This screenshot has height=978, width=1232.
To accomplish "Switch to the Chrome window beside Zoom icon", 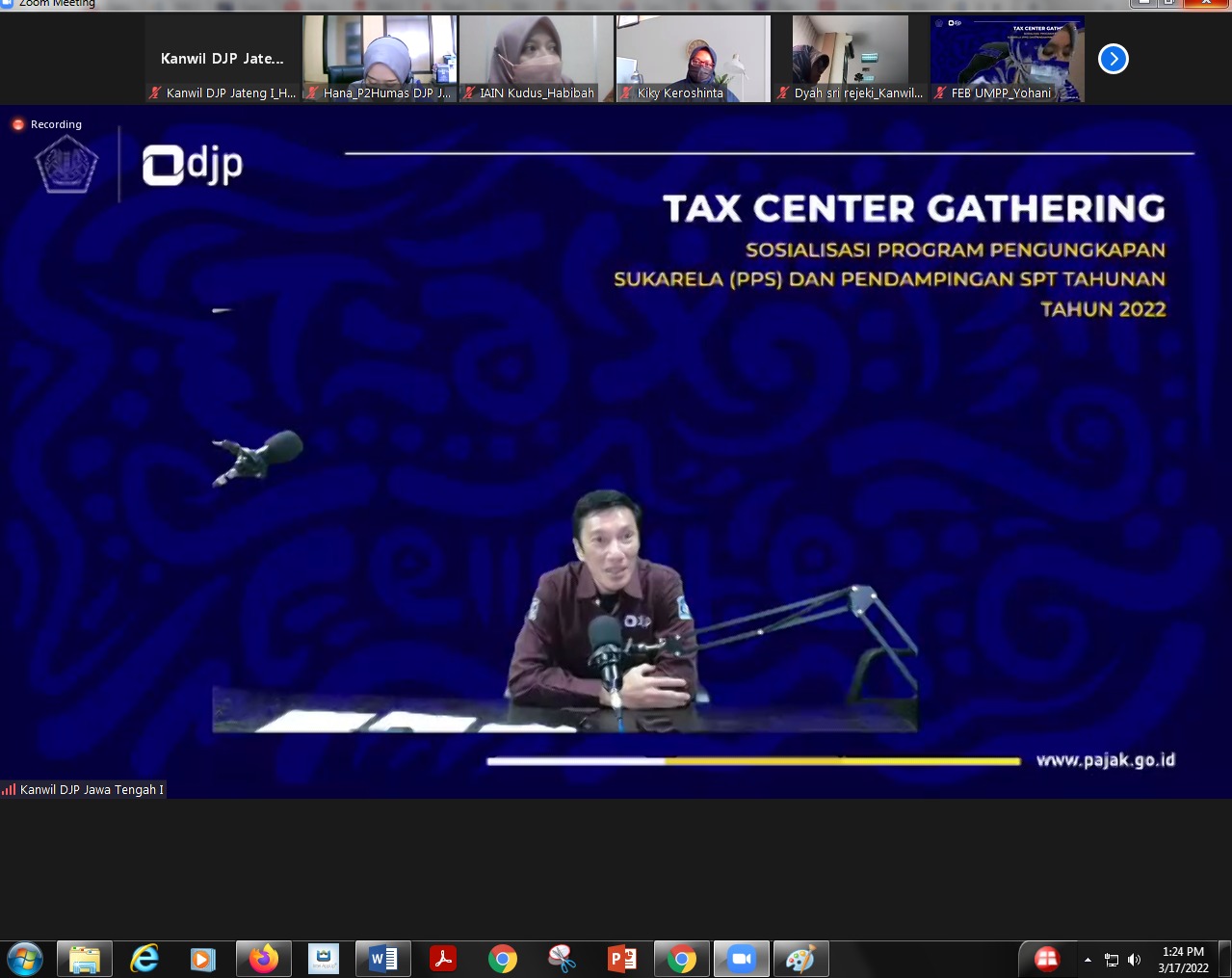I will point(682,960).
